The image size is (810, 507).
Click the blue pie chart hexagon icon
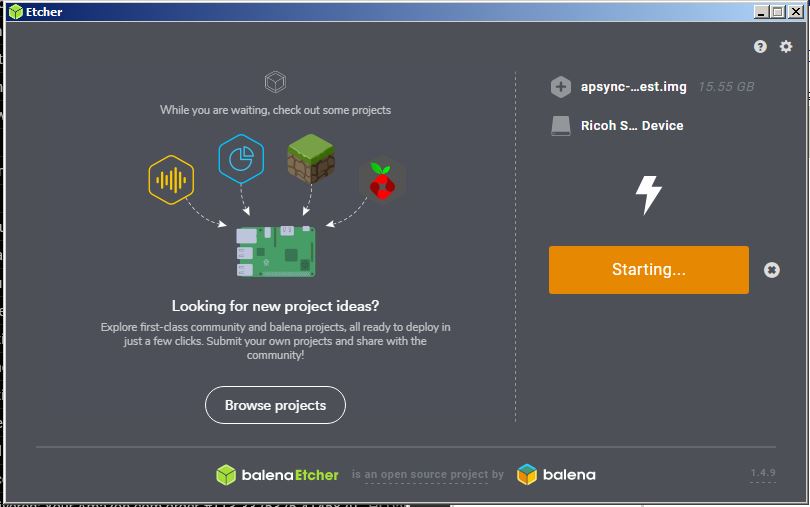(241, 159)
